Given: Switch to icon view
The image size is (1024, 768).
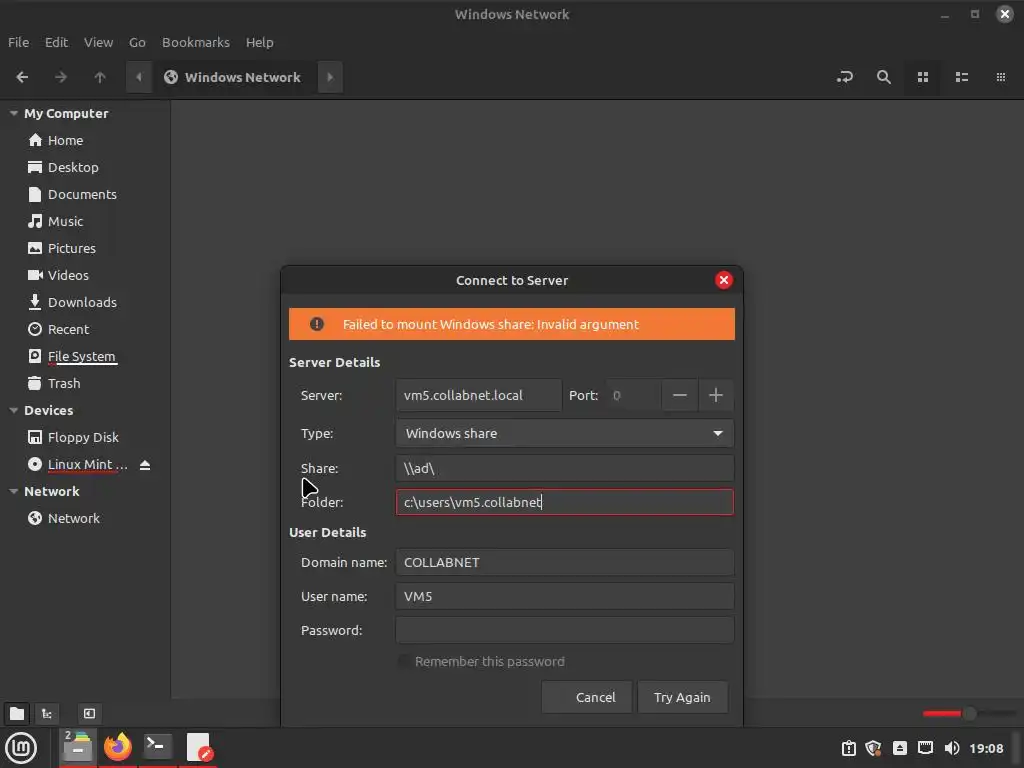Looking at the screenshot, I should (923, 77).
